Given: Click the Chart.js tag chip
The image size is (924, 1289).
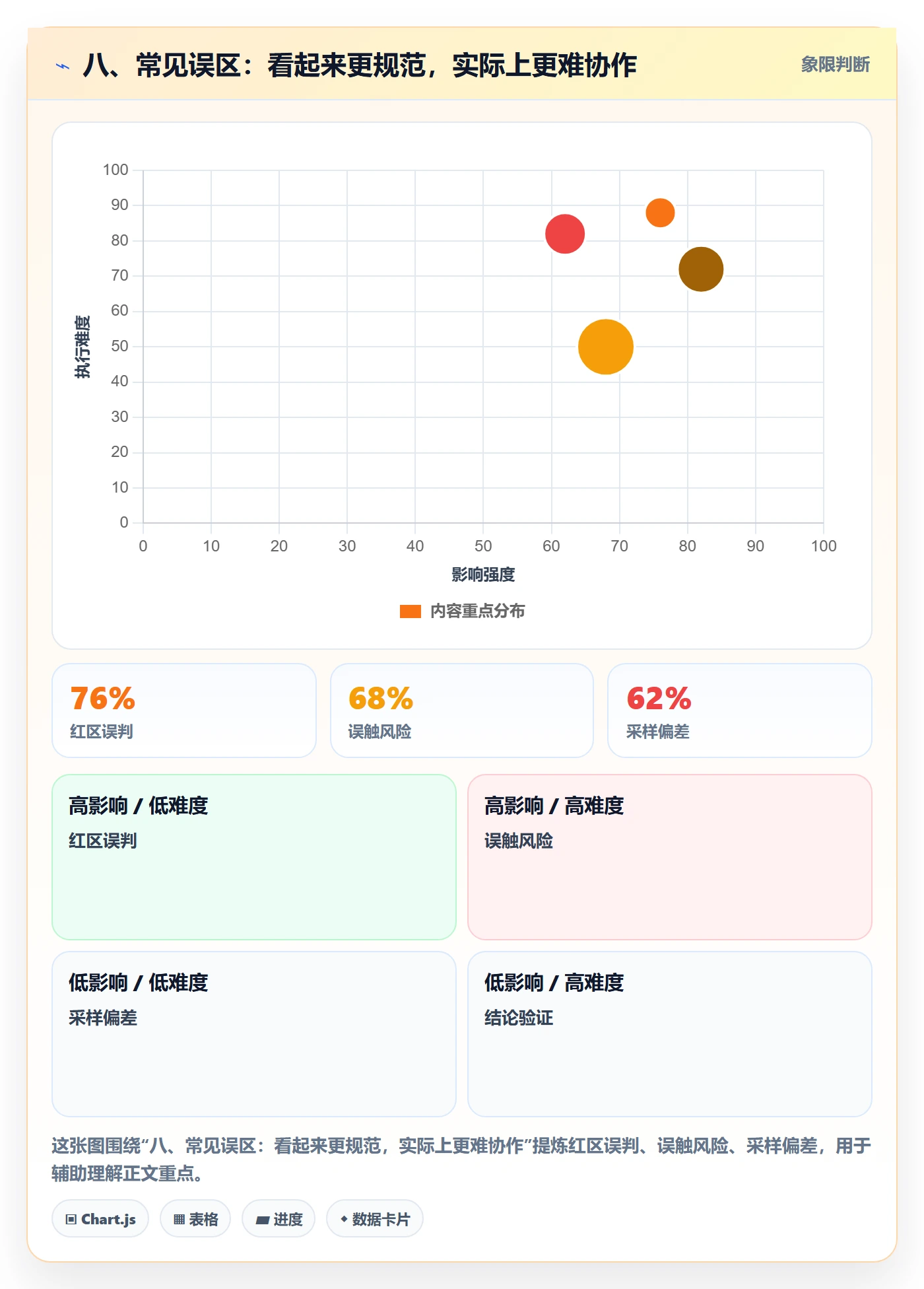Looking at the screenshot, I should coord(100,1218).
